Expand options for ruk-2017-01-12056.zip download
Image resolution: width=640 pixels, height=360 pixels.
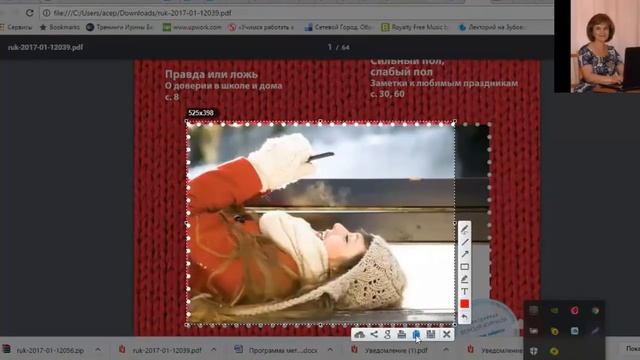pyautogui.click(x=98, y=350)
